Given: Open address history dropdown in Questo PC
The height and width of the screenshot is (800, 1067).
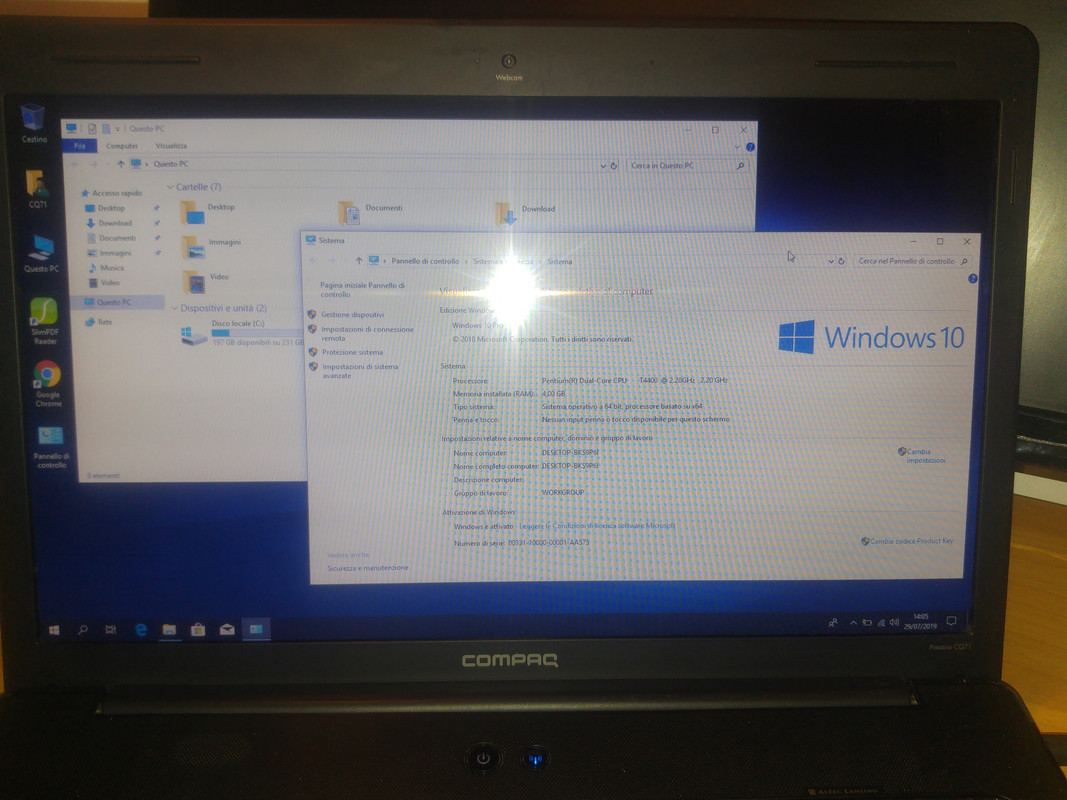Looking at the screenshot, I should (x=603, y=165).
